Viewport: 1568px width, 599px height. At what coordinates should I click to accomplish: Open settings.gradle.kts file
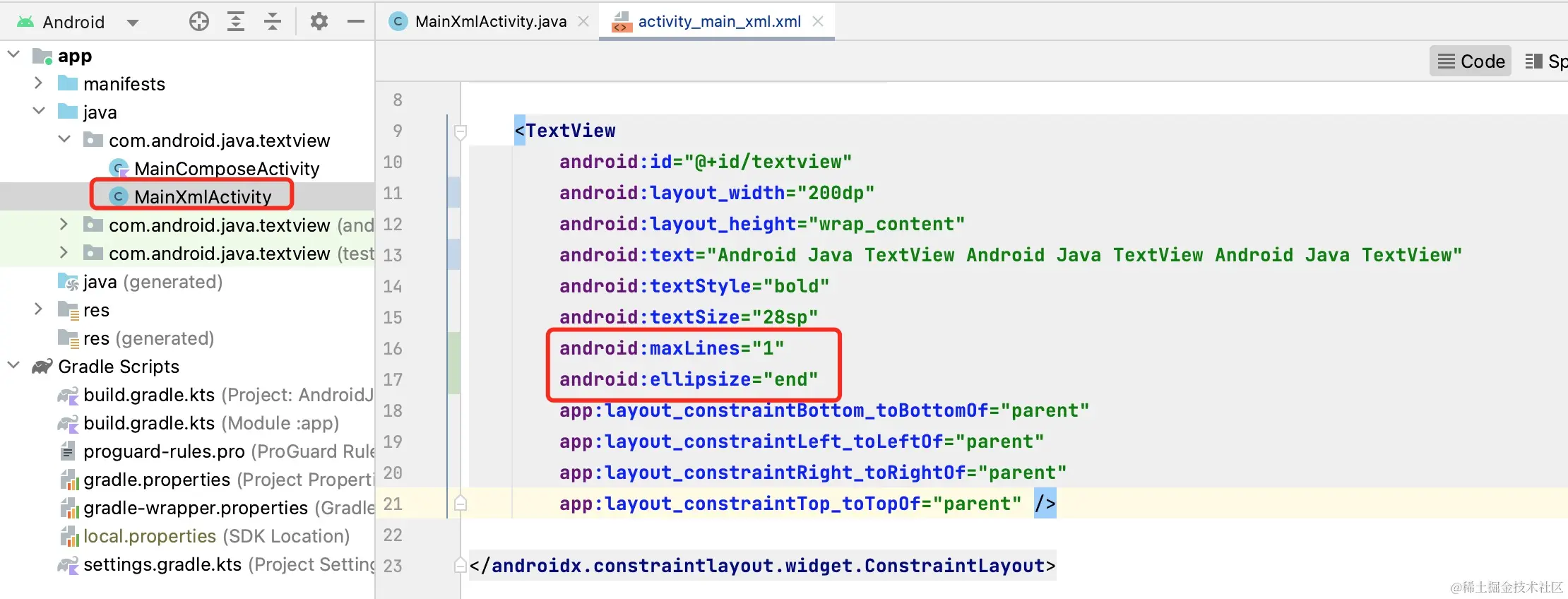coord(228,564)
